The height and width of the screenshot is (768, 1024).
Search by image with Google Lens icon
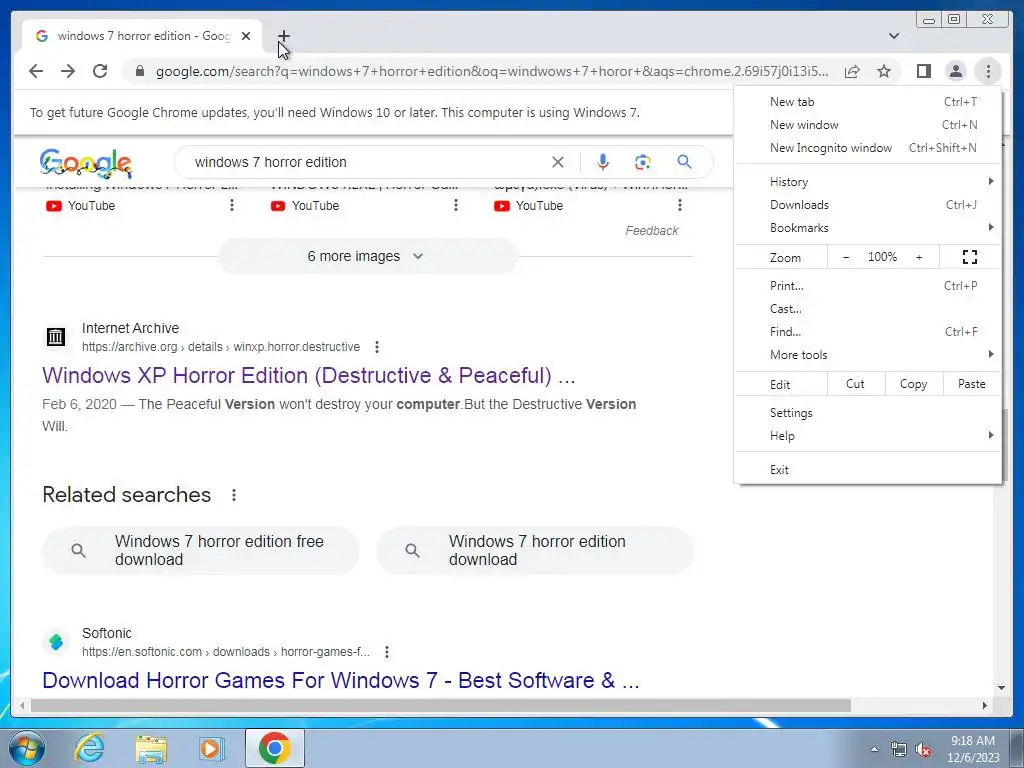pos(643,162)
